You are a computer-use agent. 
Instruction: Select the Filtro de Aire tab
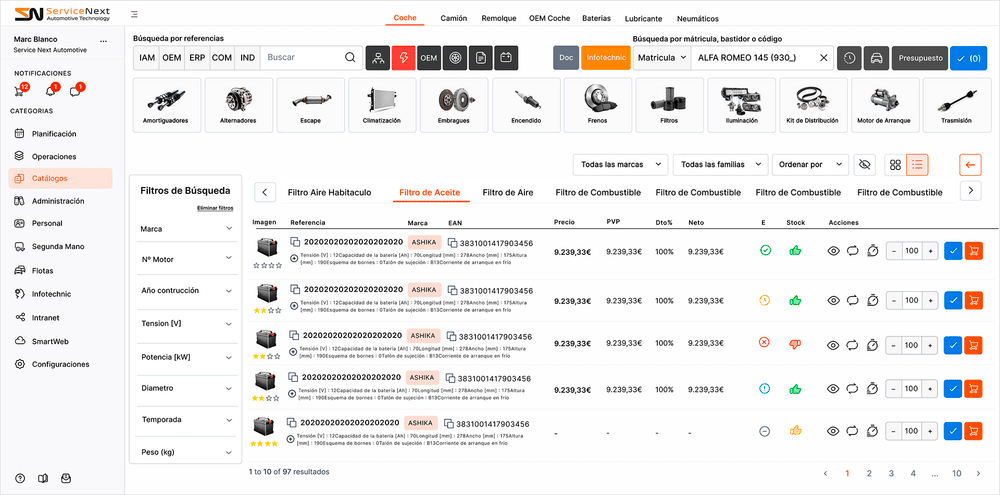(x=507, y=192)
